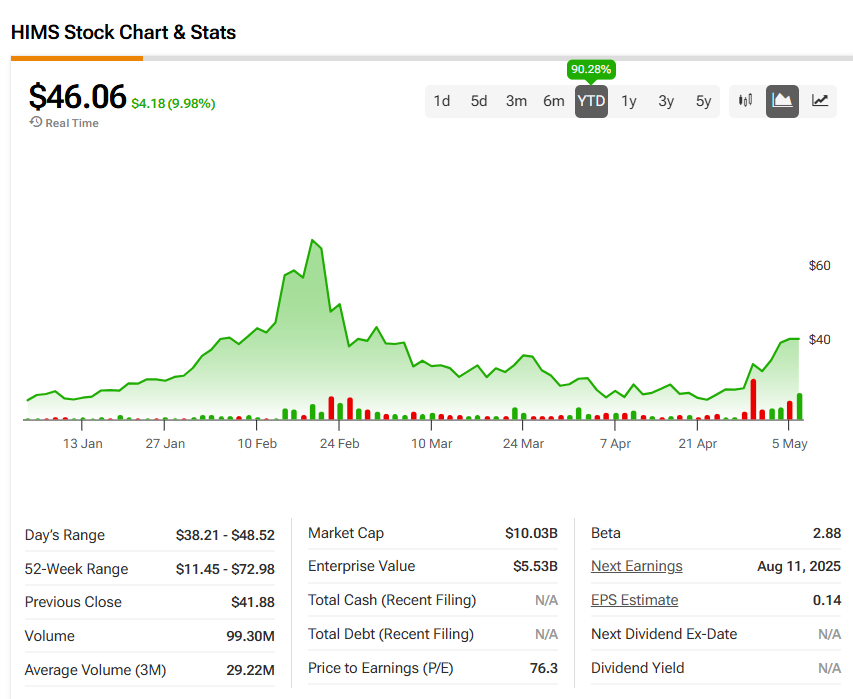The image size is (853, 699).
Task: Click the chart's February price peak
Action: pos(313,240)
